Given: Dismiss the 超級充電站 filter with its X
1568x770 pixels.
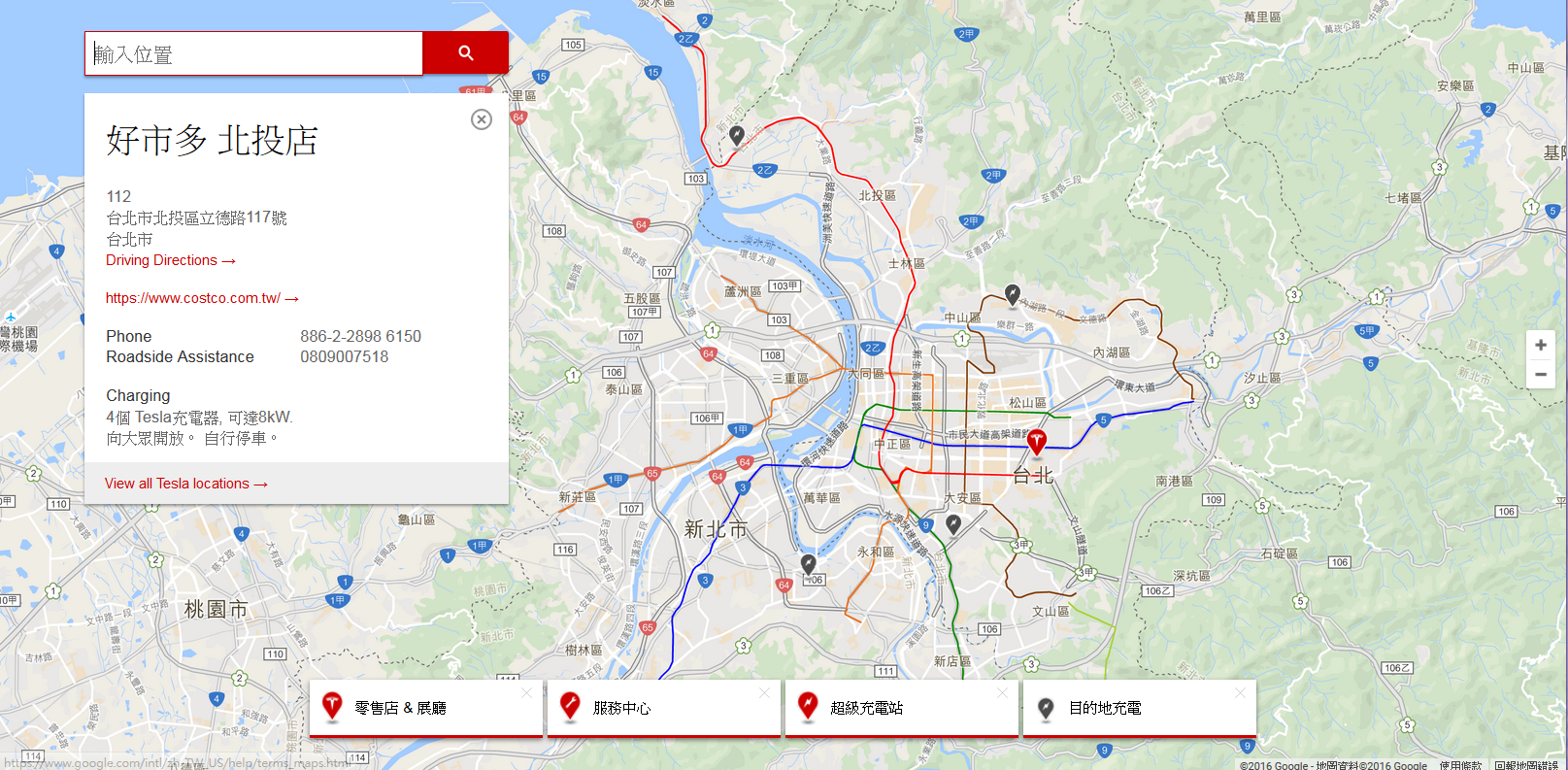Looking at the screenshot, I should (x=1002, y=692).
